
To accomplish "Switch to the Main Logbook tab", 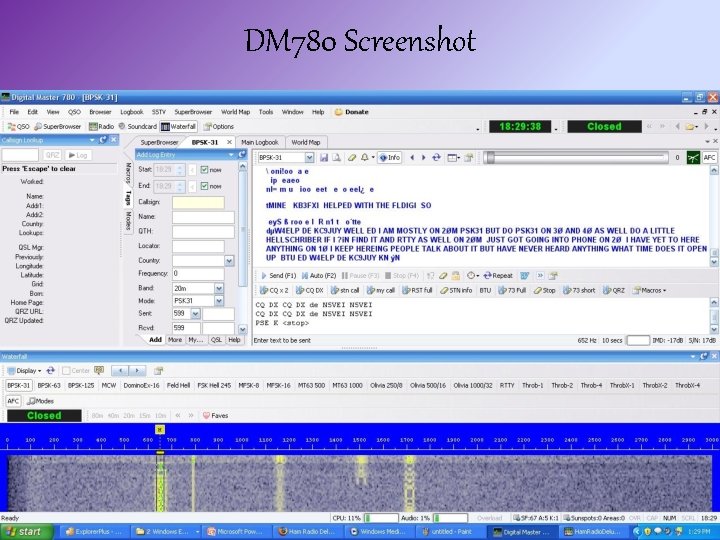I will pyautogui.click(x=259, y=142).
